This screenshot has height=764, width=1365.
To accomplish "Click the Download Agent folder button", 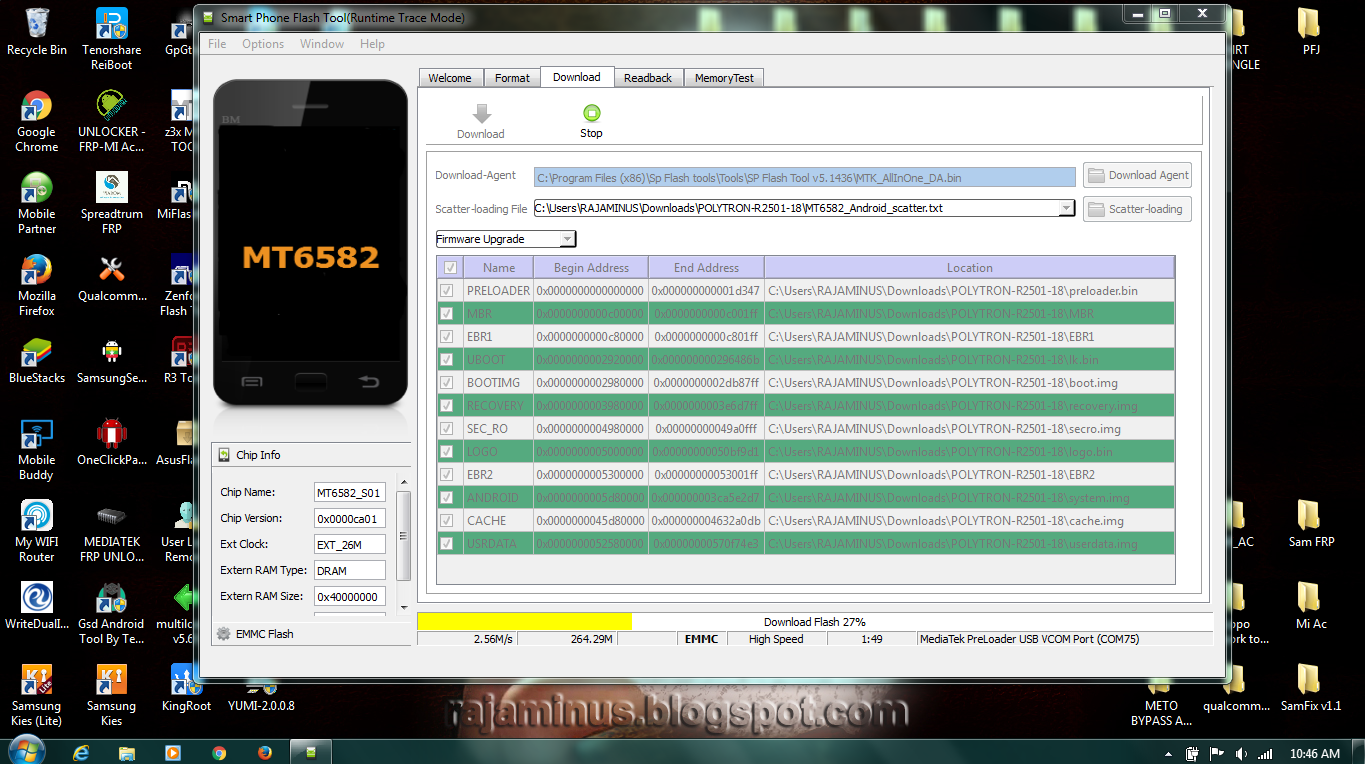I will (1137, 175).
